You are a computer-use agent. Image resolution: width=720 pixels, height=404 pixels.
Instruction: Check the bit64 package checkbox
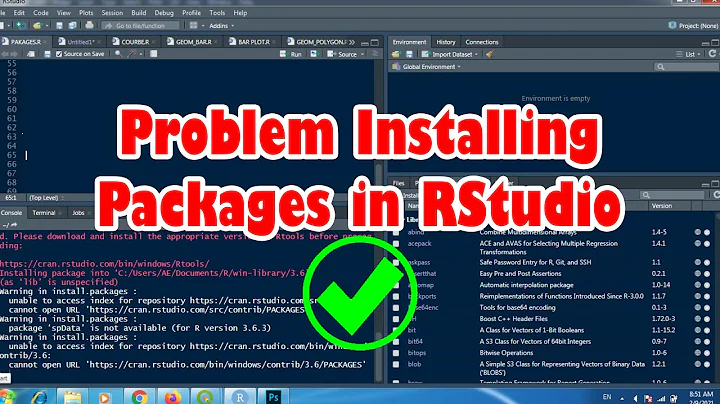pos(396,342)
